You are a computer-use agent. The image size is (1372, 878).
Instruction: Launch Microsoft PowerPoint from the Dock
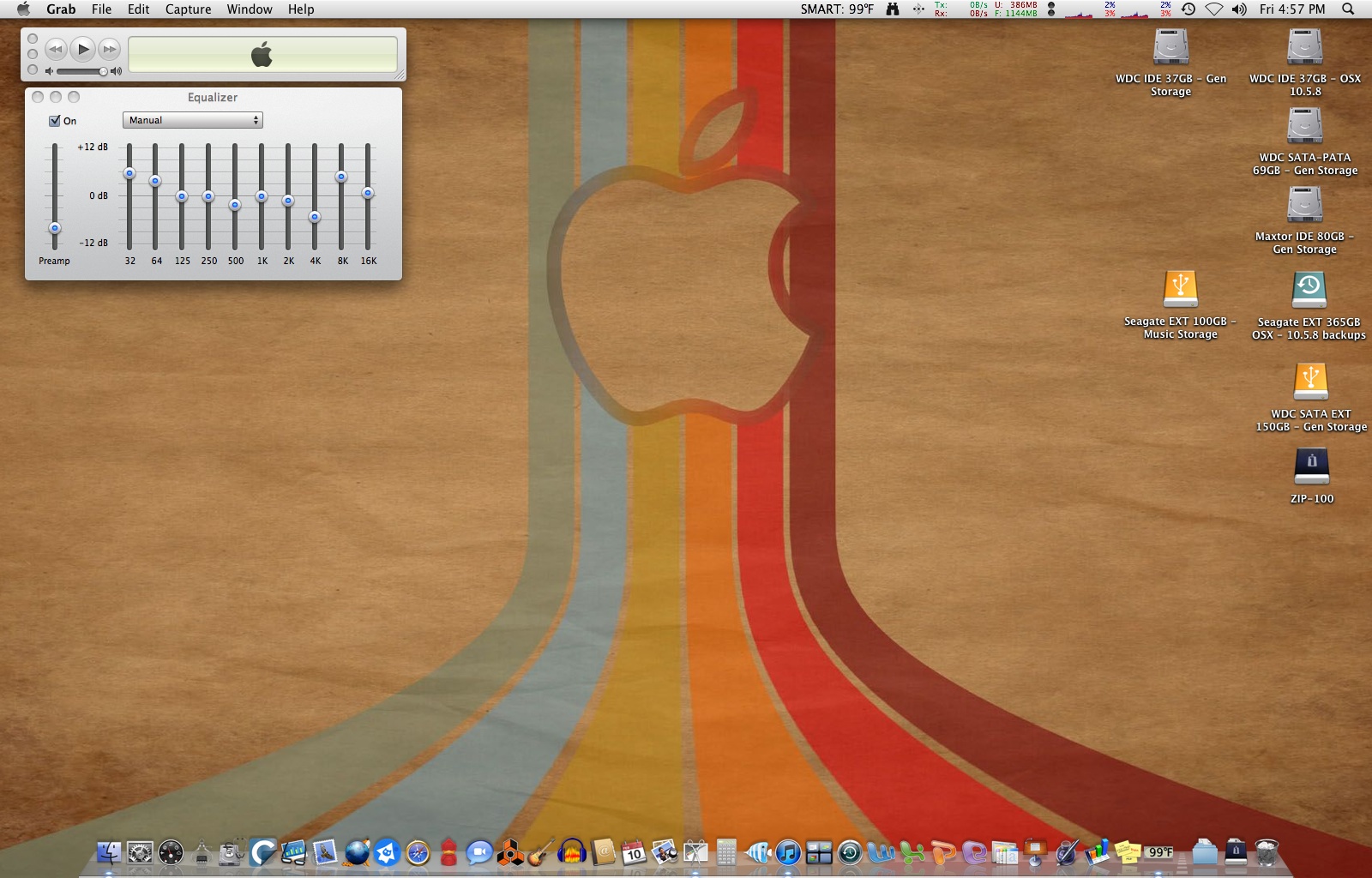tap(942, 852)
